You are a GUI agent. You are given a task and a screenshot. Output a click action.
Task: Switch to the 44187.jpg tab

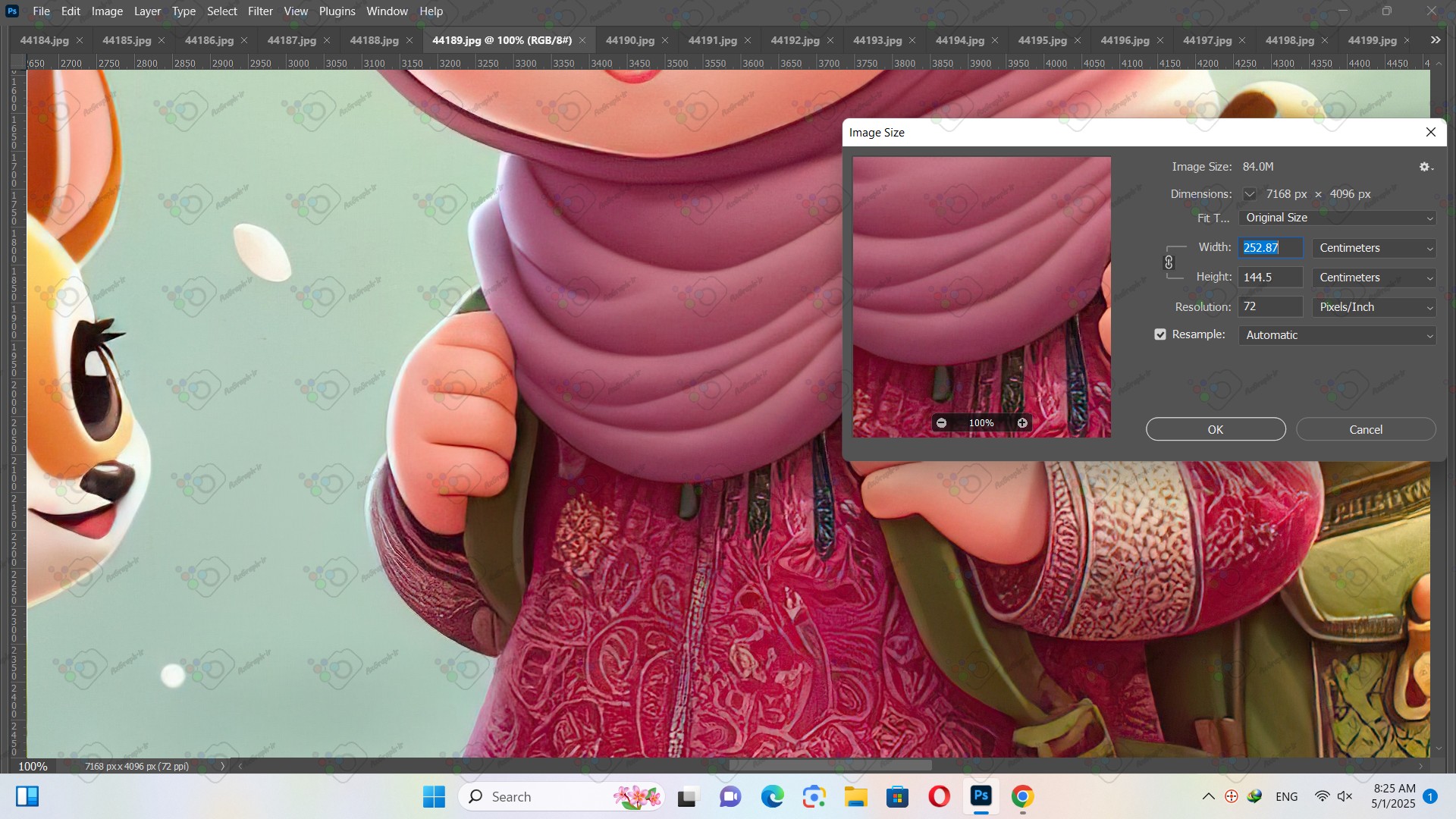[292, 40]
